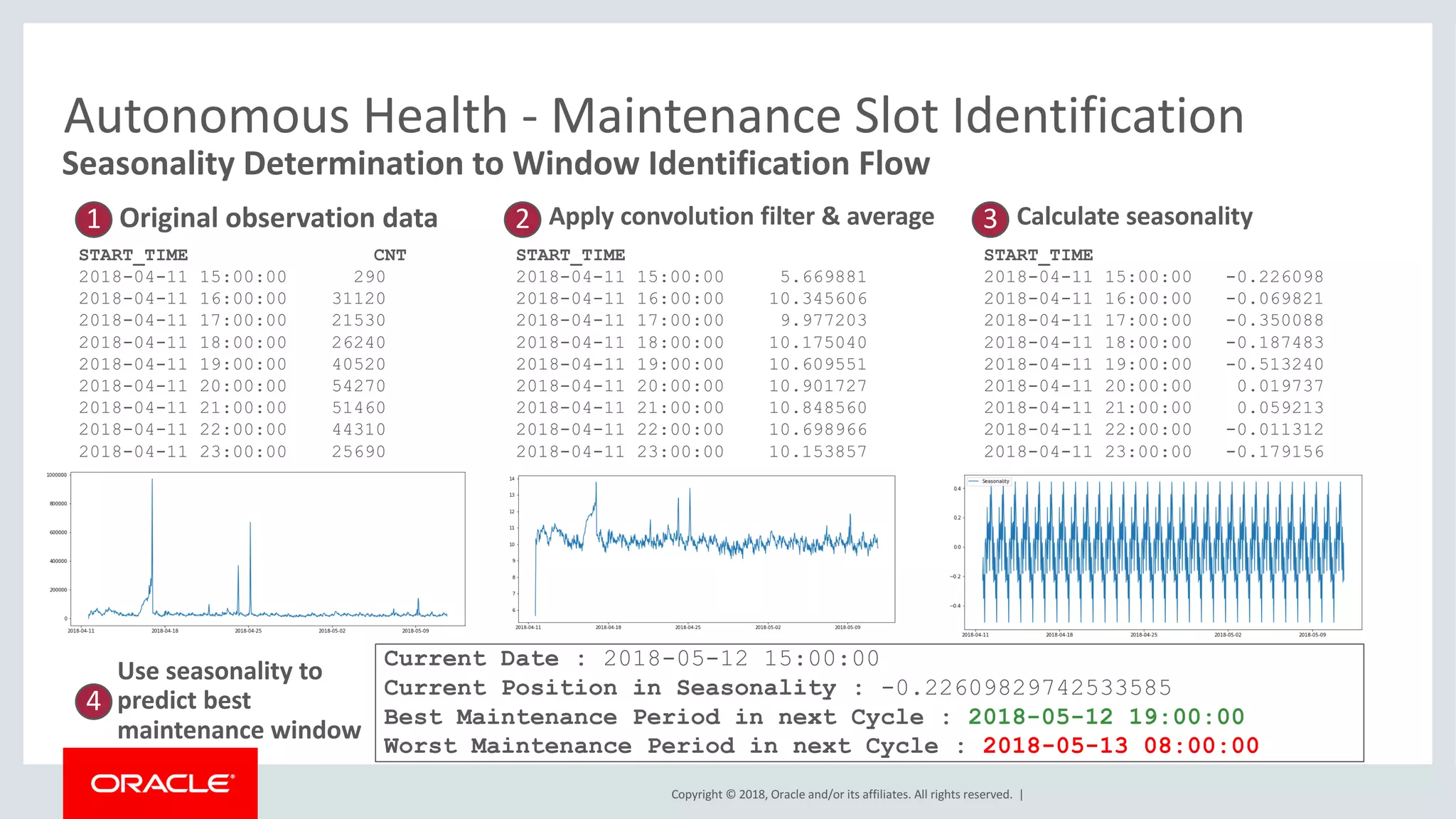Screen dimensions: 1456x819
Task: Click the red circled number 2 badge
Action: (522, 219)
